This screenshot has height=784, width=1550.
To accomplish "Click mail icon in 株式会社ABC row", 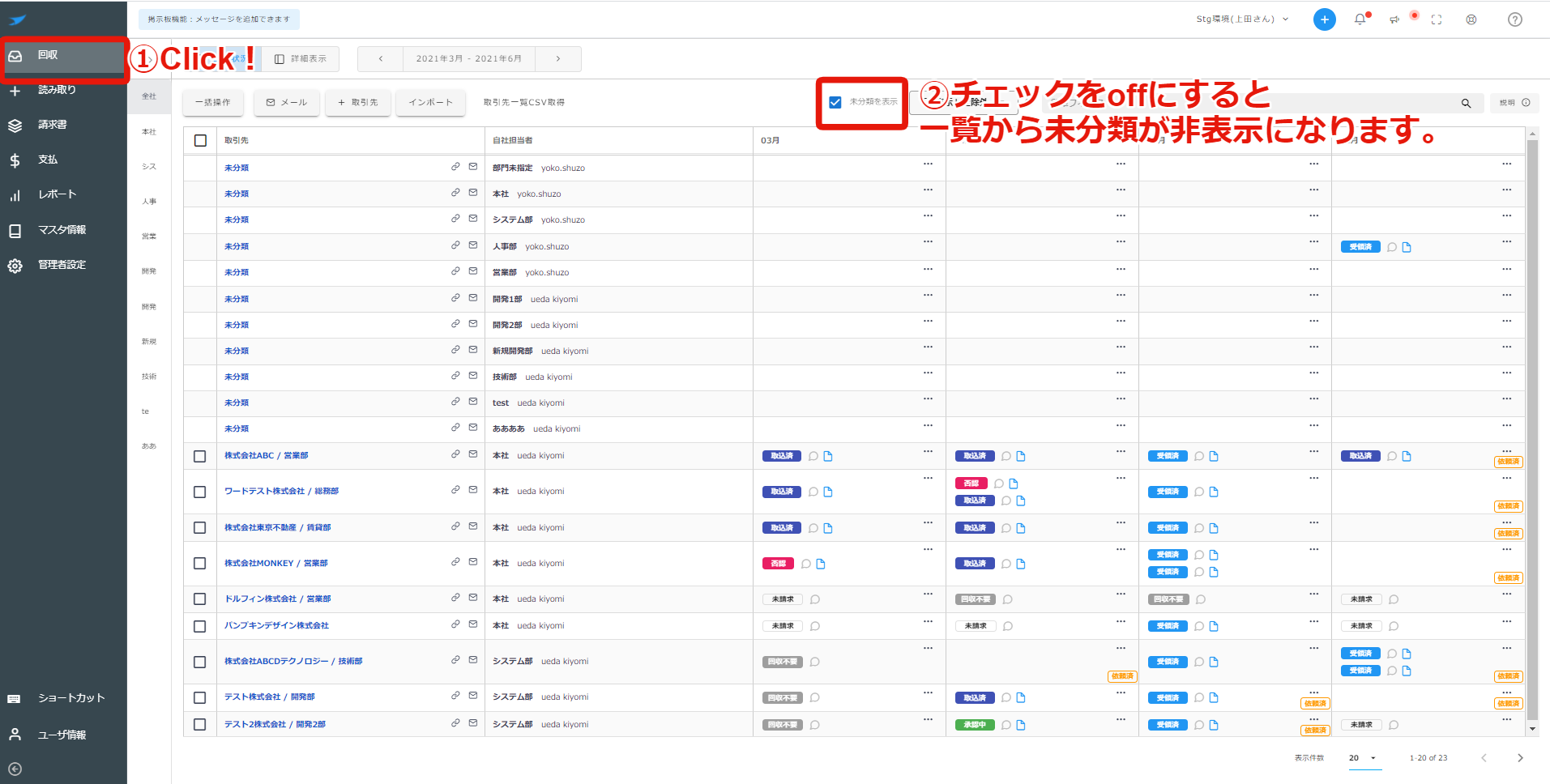I will (x=473, y=454).
